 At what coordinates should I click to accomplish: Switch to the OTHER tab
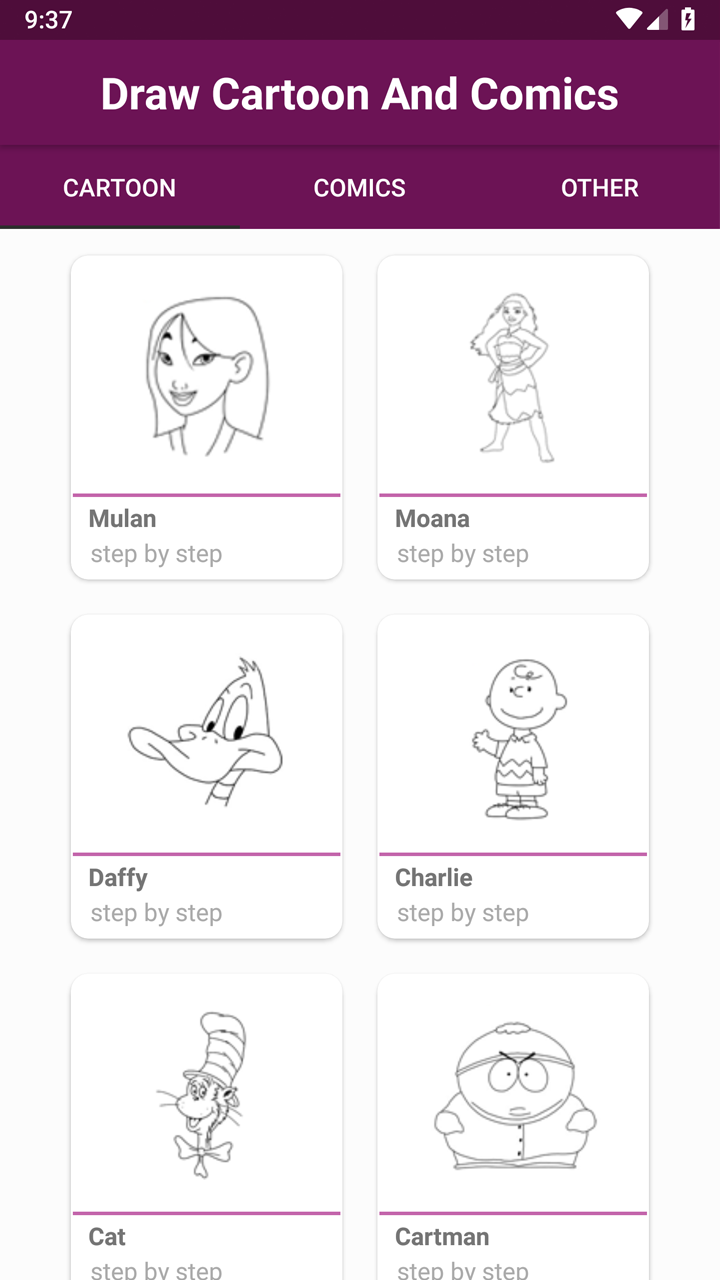[x=599, y=188]
